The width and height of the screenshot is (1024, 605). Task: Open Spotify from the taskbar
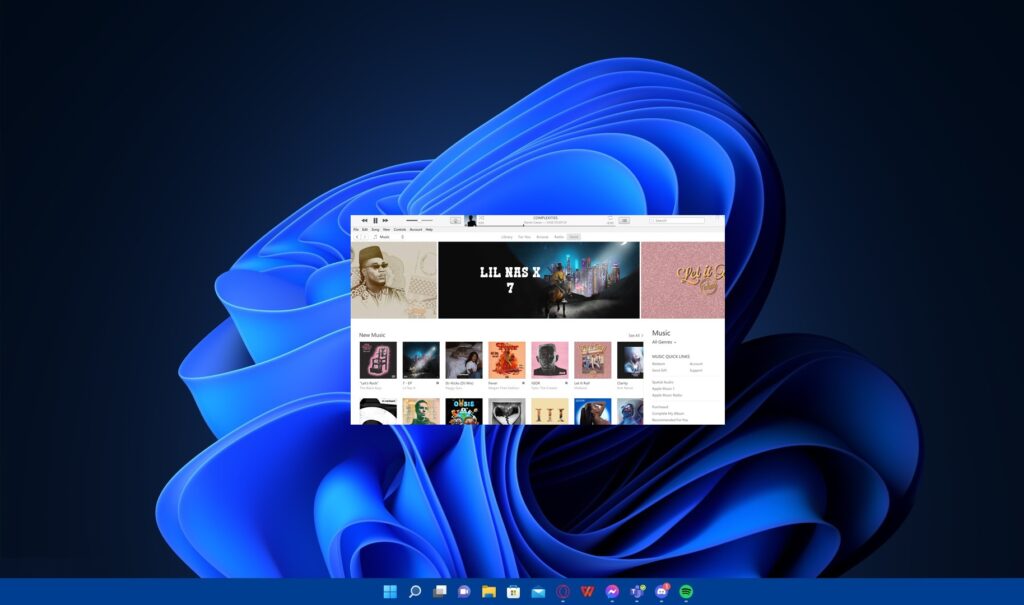[686, 592]
